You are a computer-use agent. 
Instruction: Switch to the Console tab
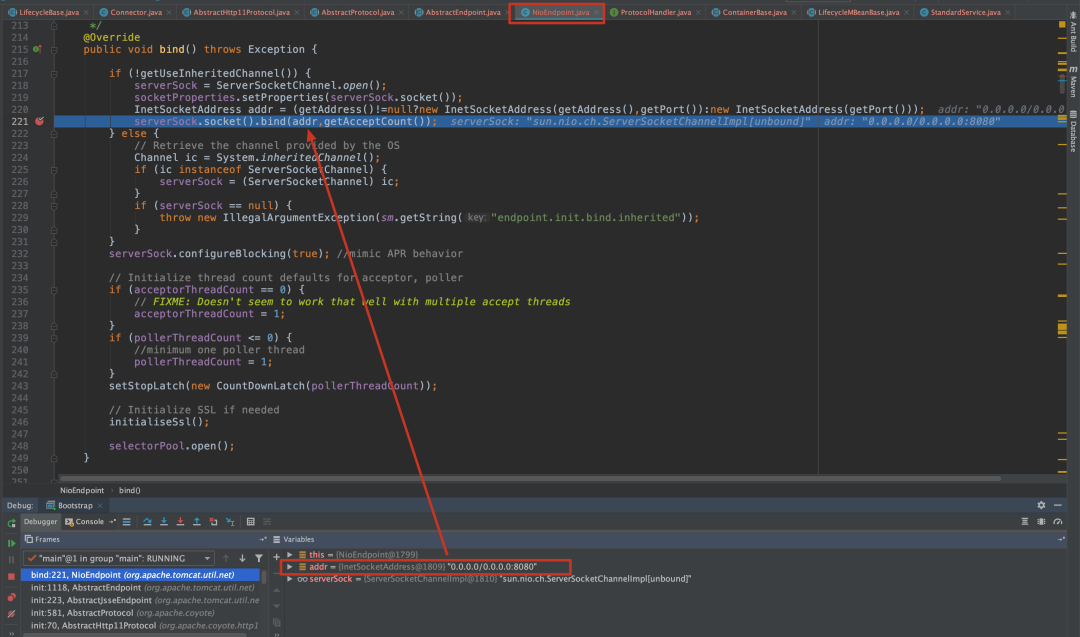(x=88, y=521)
